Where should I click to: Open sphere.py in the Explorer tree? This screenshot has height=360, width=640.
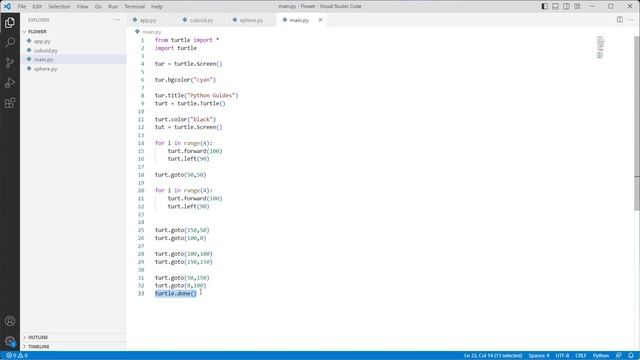coord(73,69)
